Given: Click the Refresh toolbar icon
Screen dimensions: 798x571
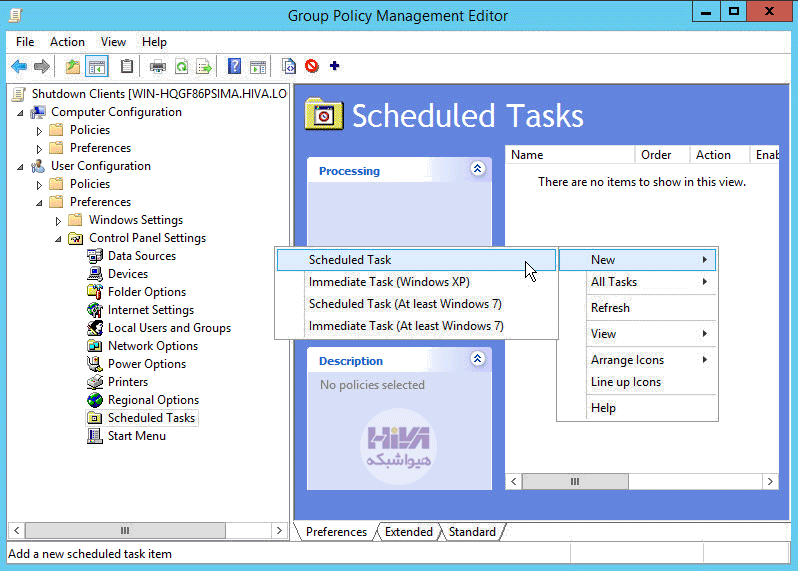Looking at the screenshot, I should pos(181,66).
